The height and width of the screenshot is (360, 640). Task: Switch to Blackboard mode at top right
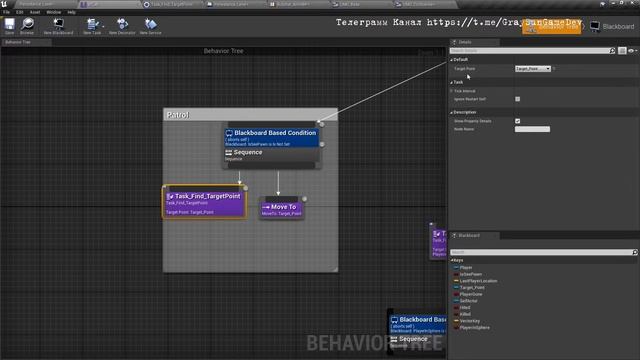(612, 27)
